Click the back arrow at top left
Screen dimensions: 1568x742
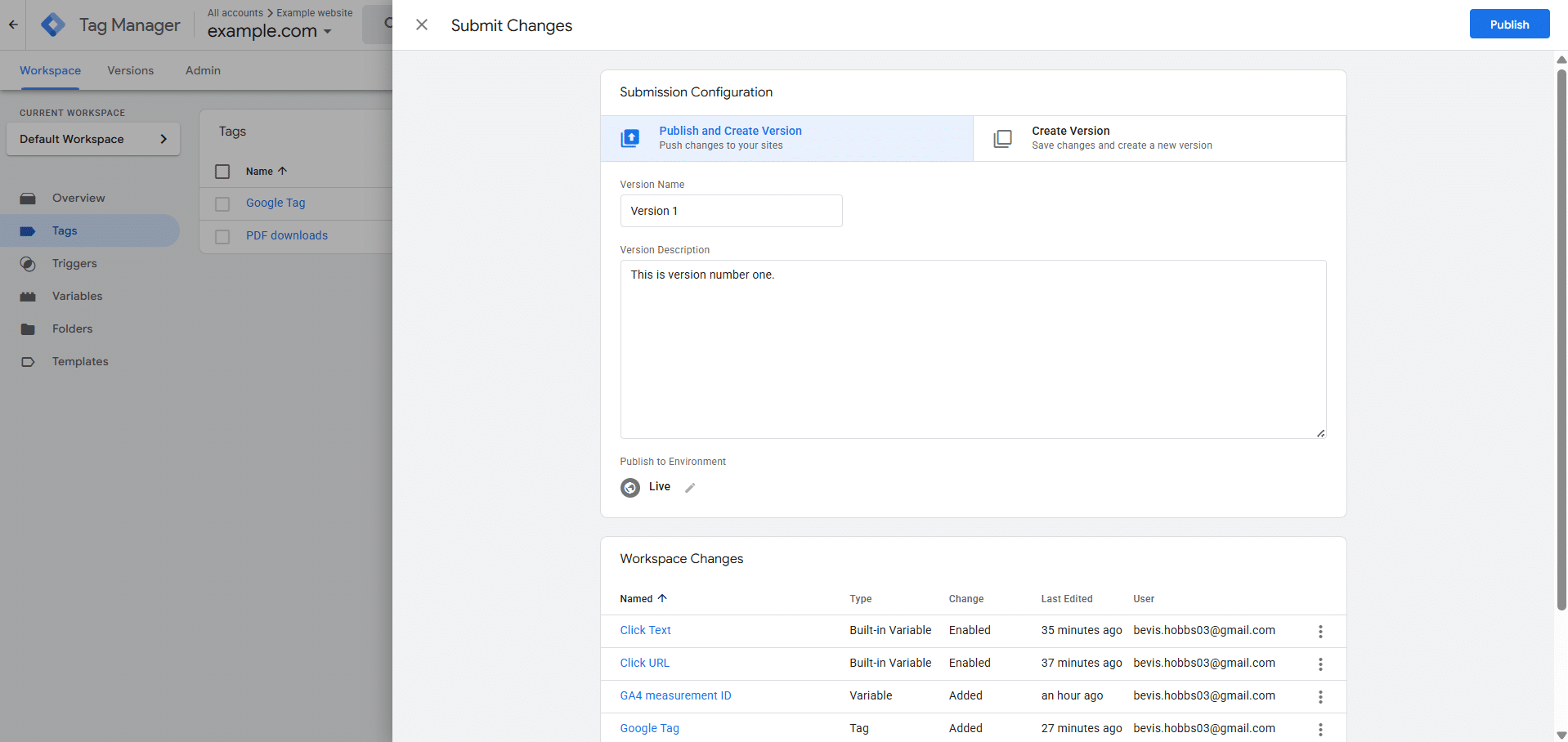[12, 25]
